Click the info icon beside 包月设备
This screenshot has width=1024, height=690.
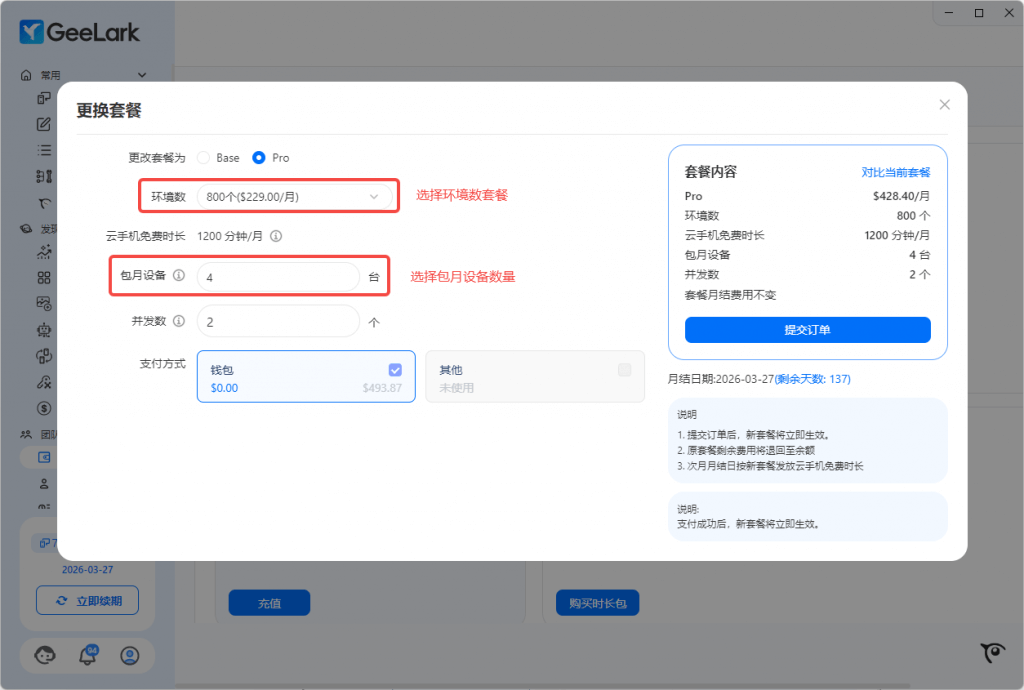coord(179,276)
